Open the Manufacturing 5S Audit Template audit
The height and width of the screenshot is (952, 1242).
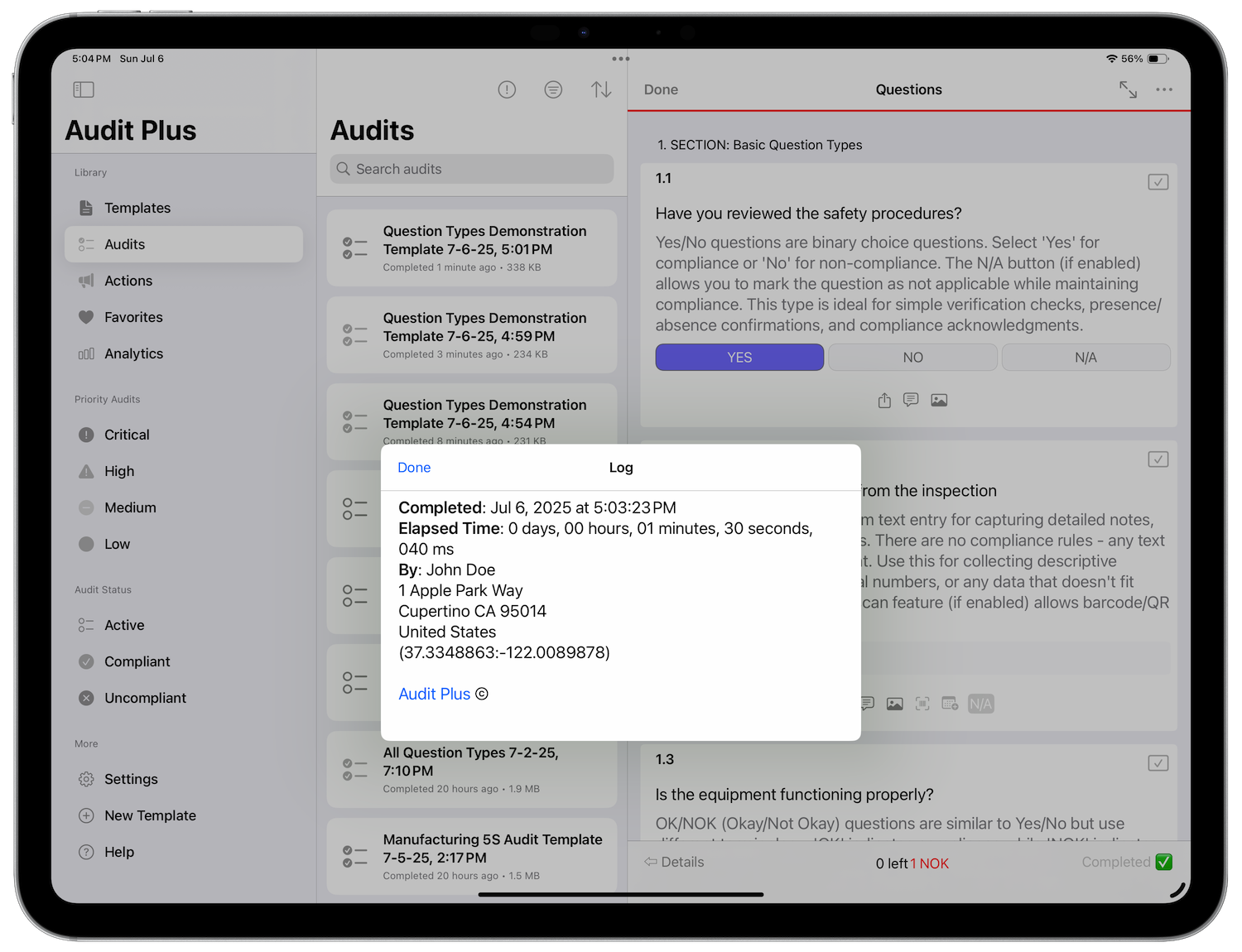(472, 857)
